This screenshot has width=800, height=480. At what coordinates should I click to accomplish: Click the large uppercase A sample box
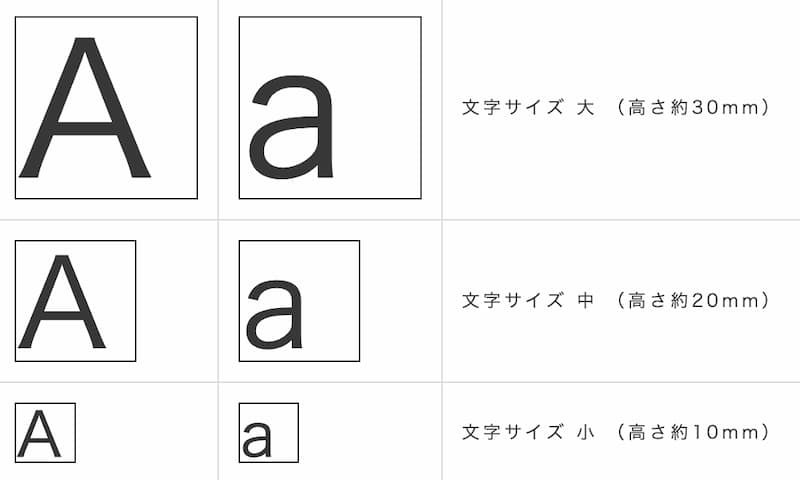pos(106,108)
